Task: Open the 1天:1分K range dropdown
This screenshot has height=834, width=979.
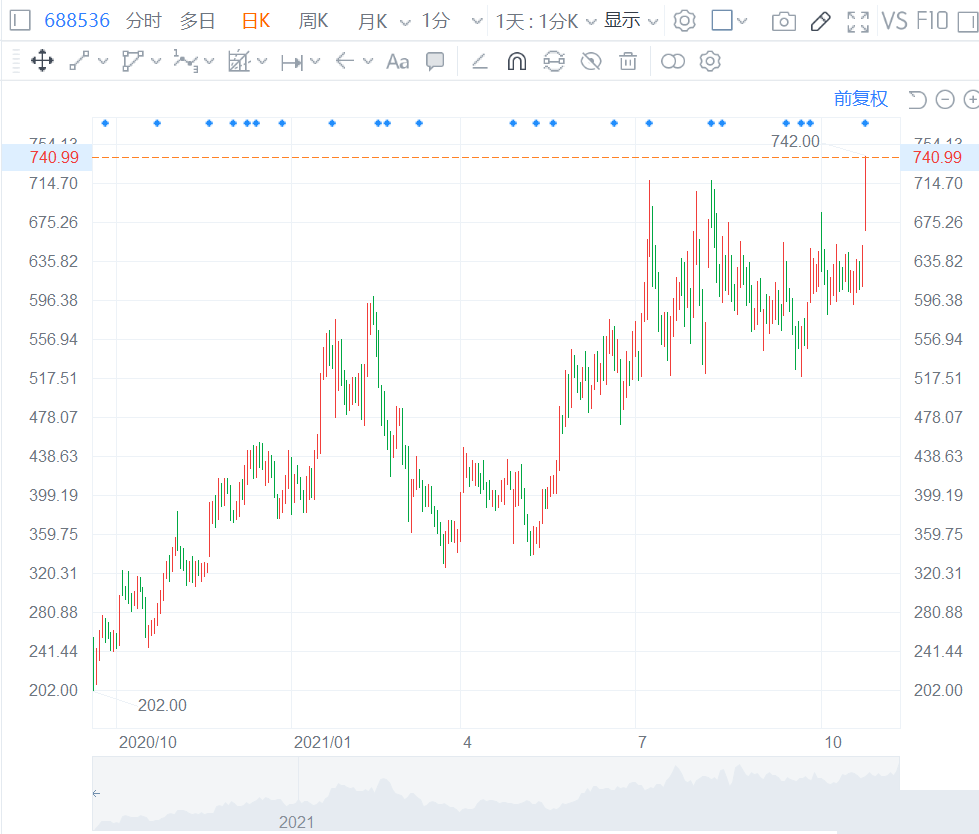Action: 546,21
